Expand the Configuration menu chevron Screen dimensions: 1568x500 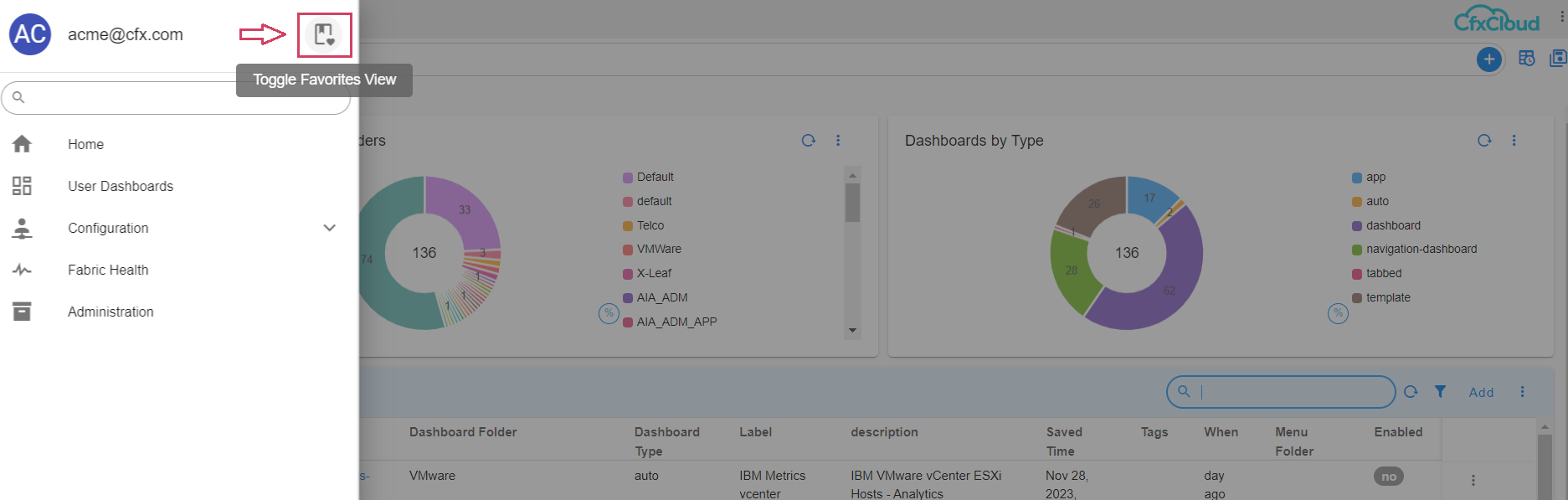tap(330, 228)
